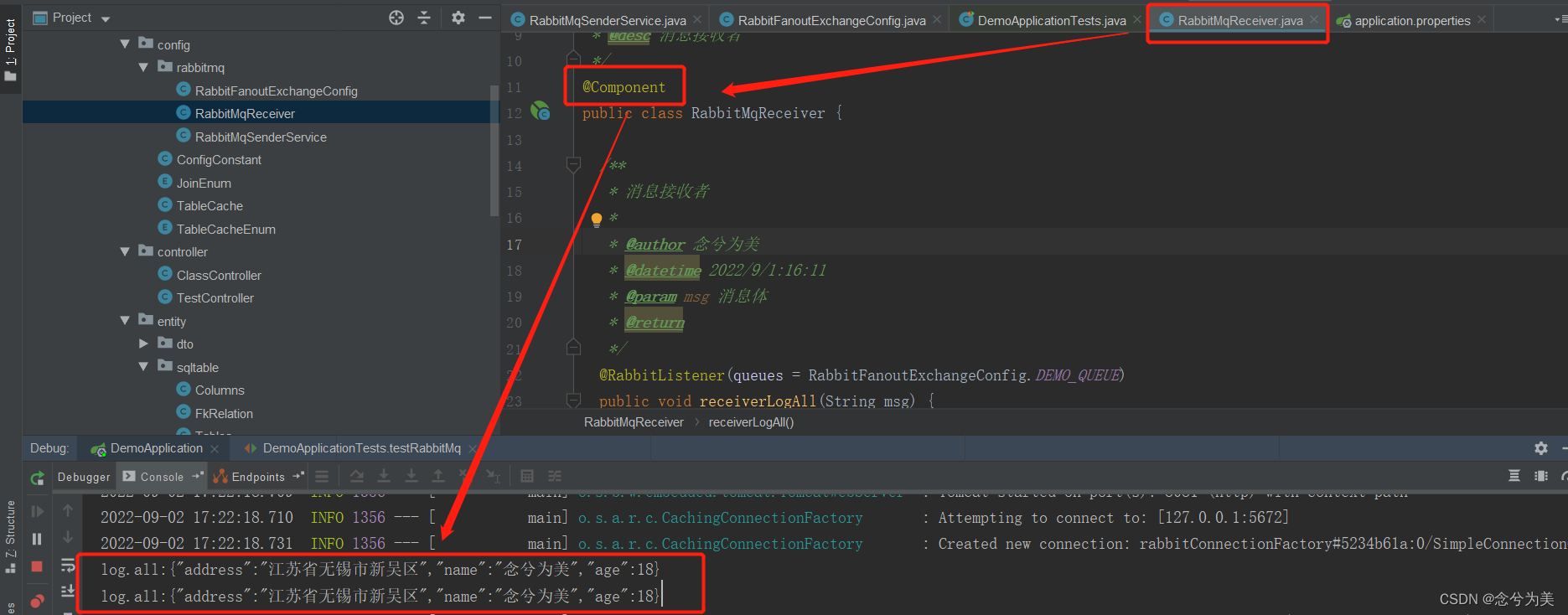This screenshot has height=615, width=1568.
Task: Click Step Out in debug toolbar
Action: [x=438, y=476]
